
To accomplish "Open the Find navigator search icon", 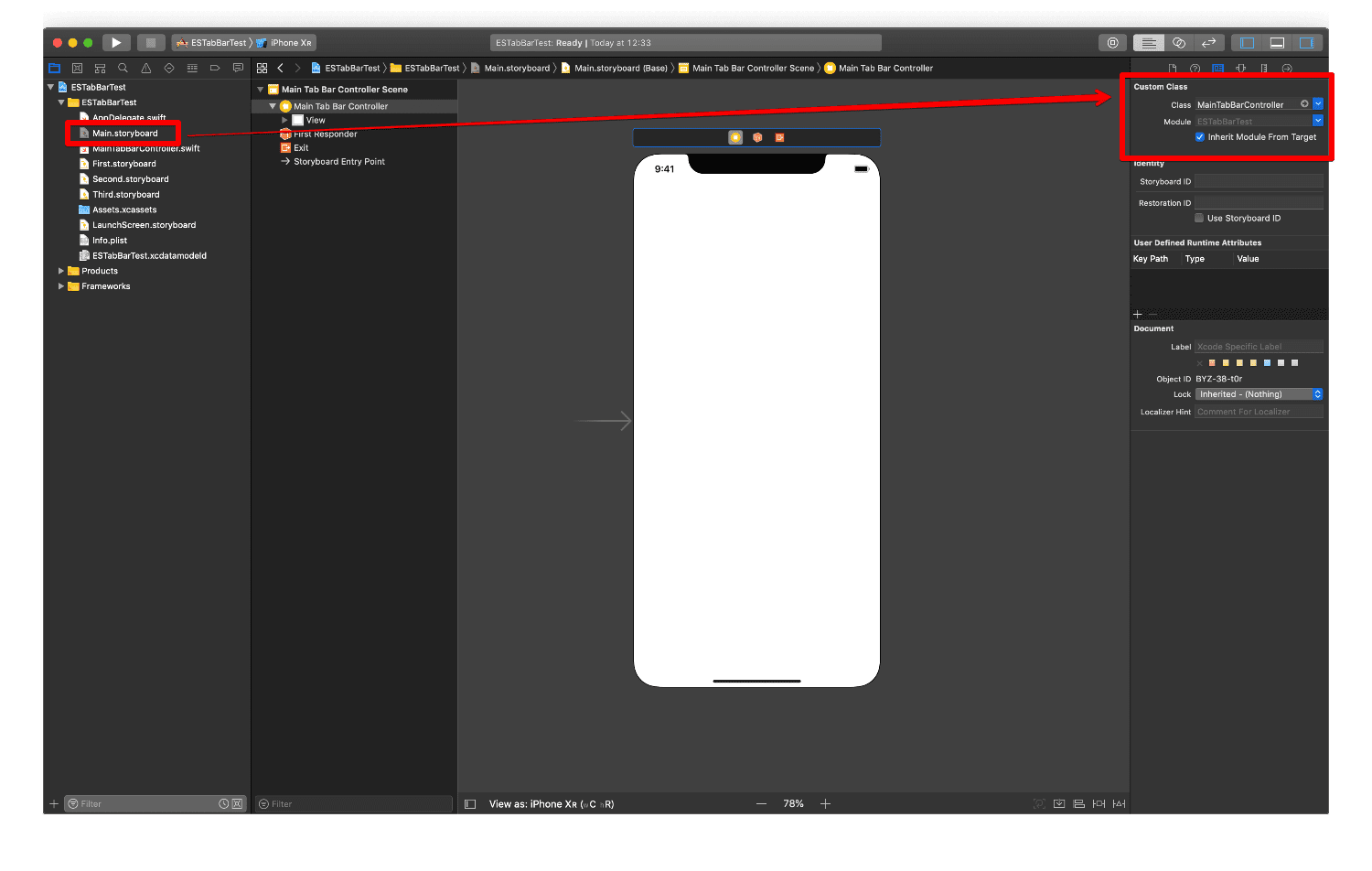I will [x=123, y=69].
